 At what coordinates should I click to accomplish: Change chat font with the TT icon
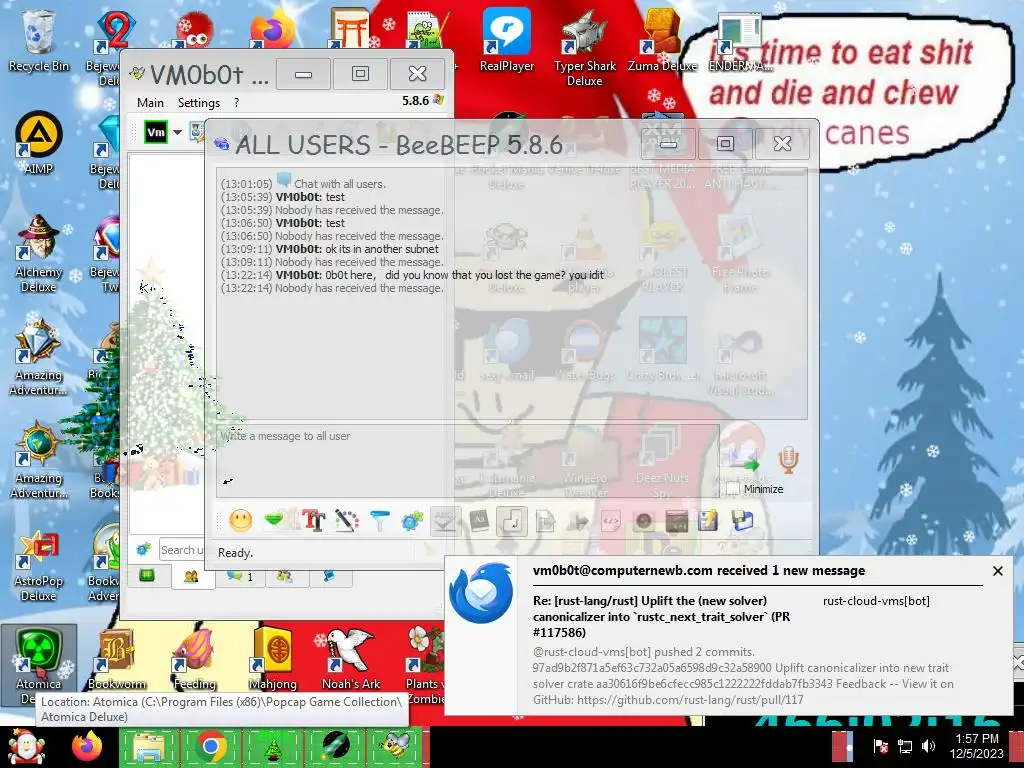coord(313,520)
